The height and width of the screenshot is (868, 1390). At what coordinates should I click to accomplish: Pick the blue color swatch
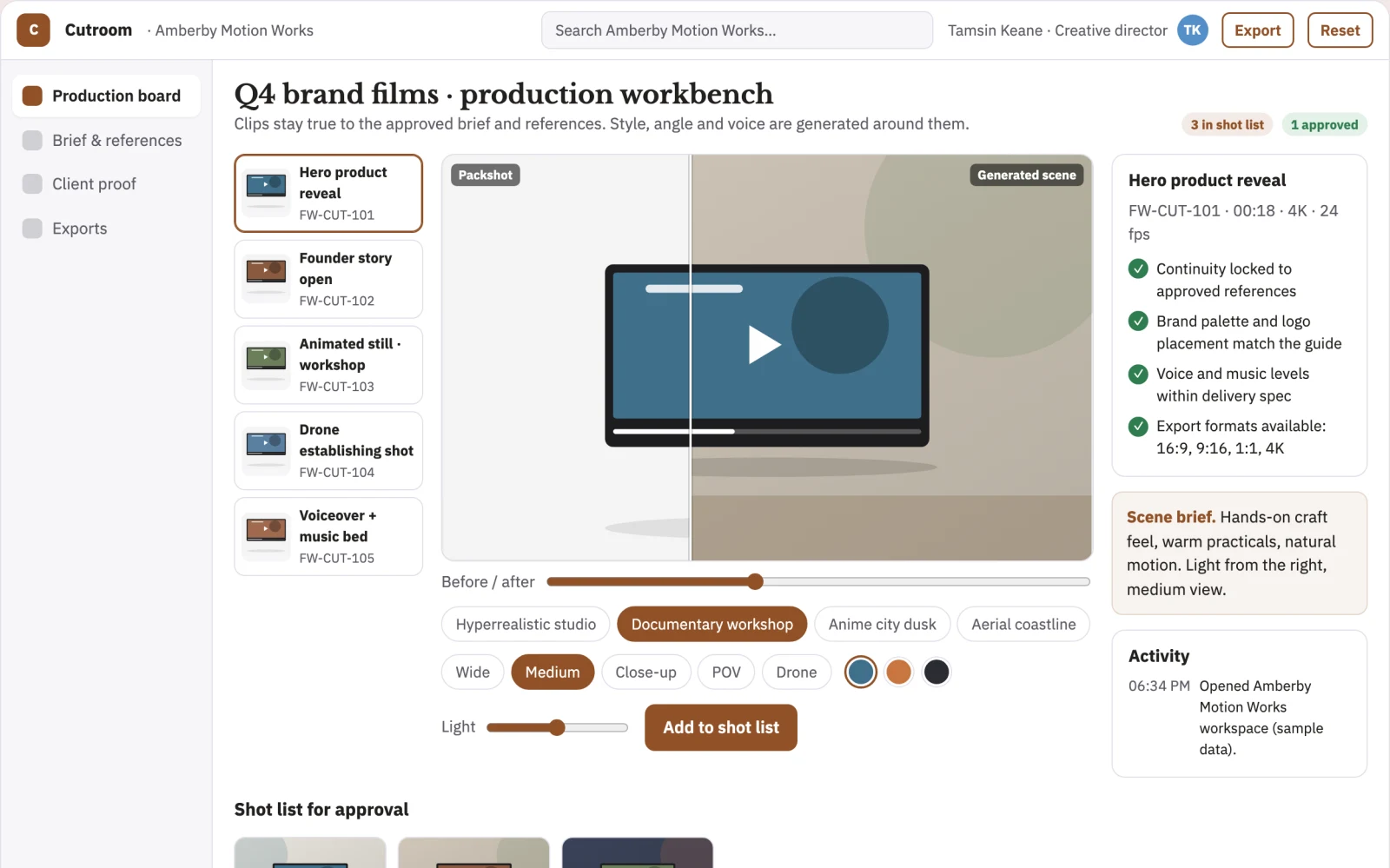[861, 672]
